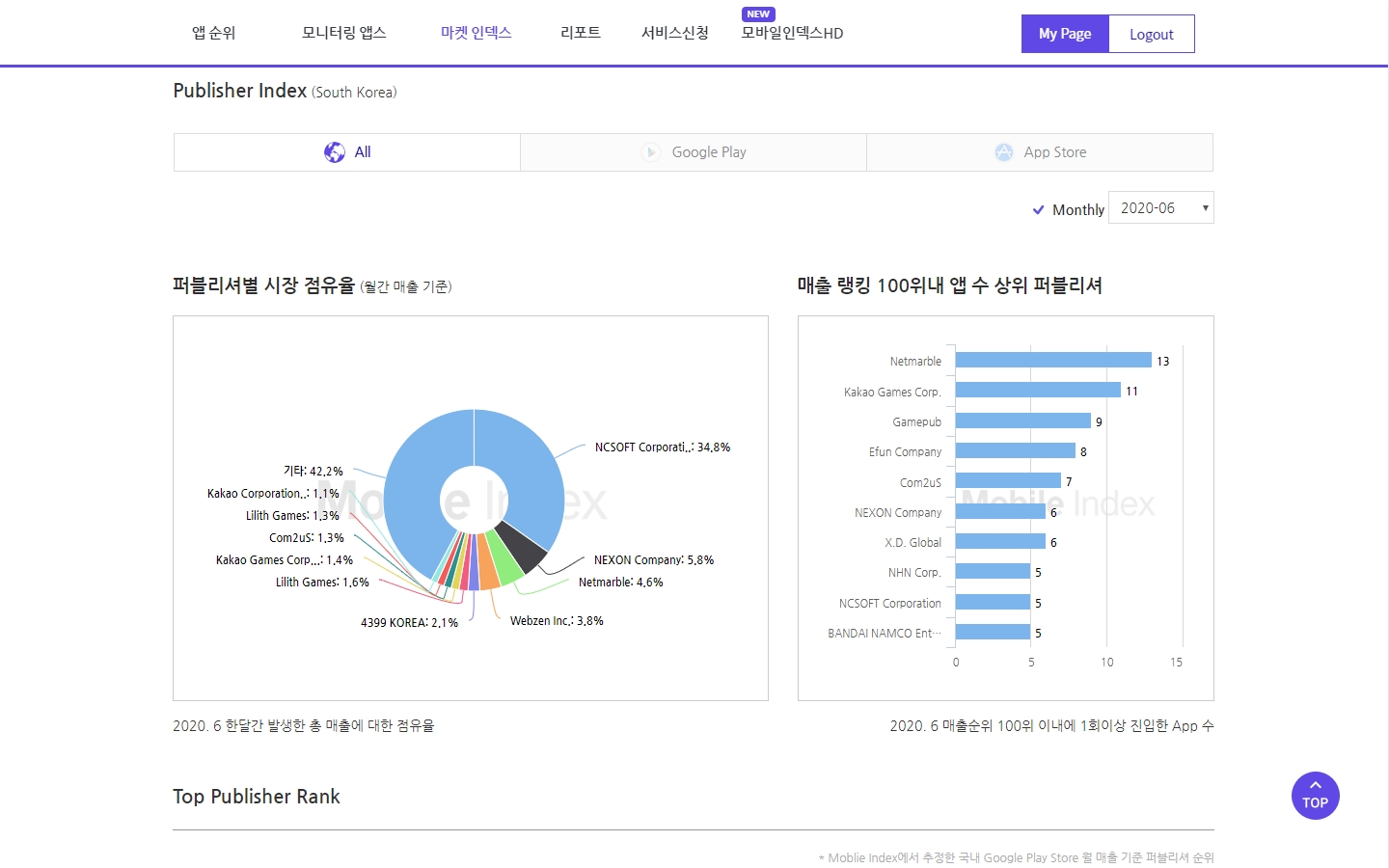
Task: Click the Kakao Games Corp. bar
Action: point(1039,390)
